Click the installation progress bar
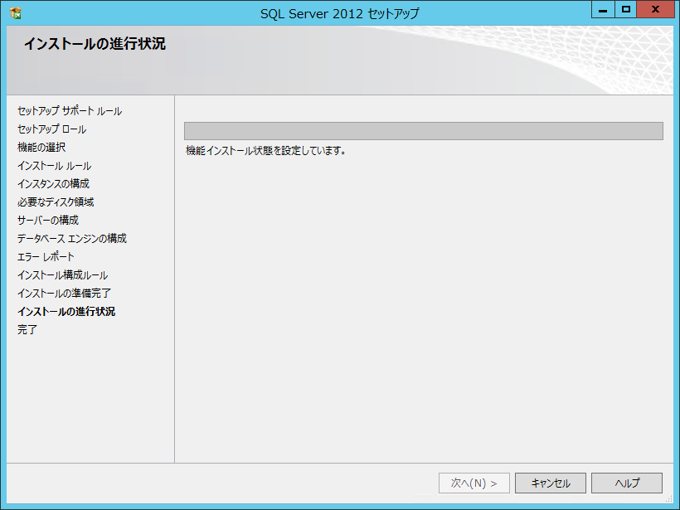This screenshot has height=510, width=680. 423,131
